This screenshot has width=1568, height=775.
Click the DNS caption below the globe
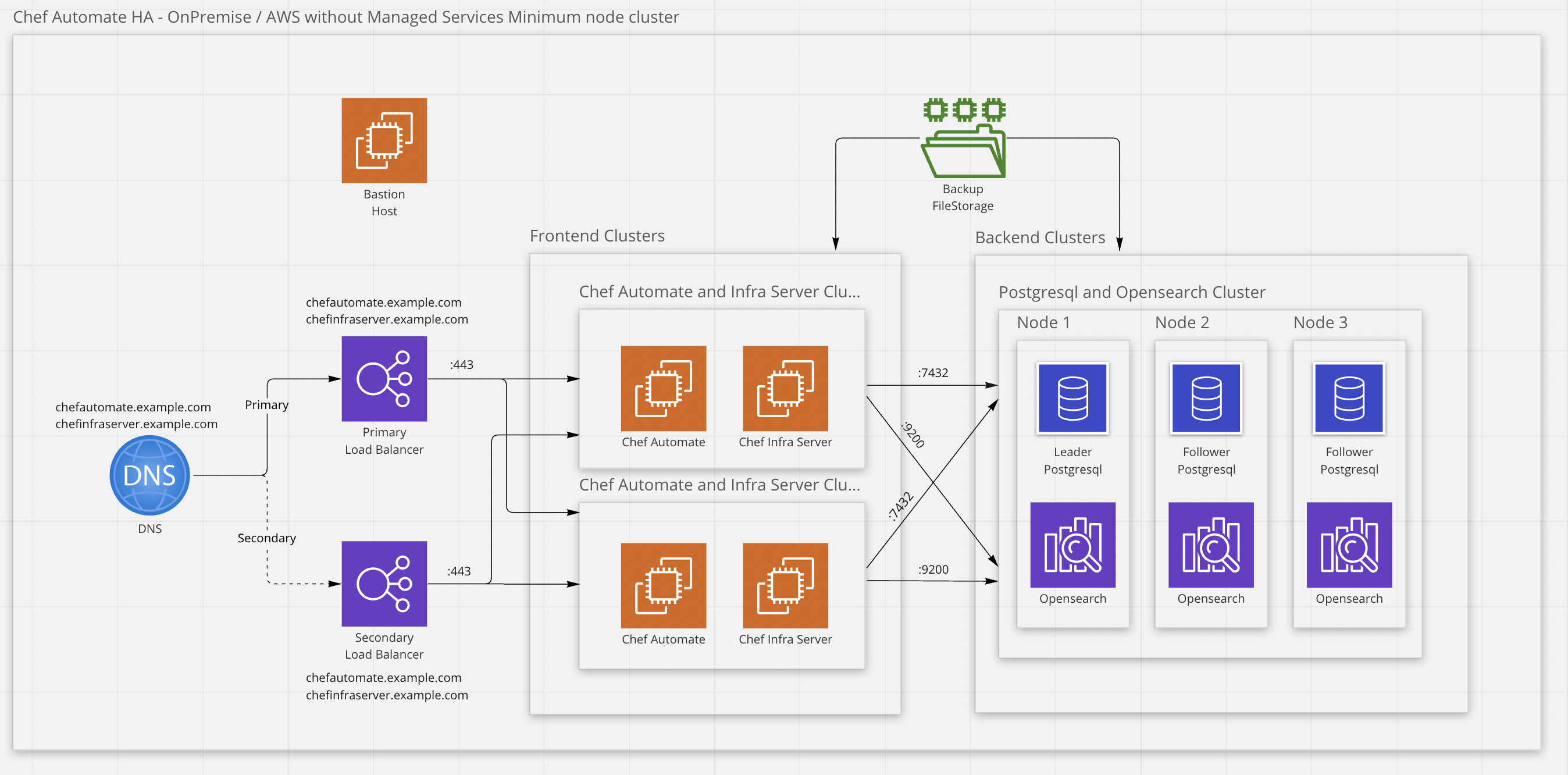149,528
